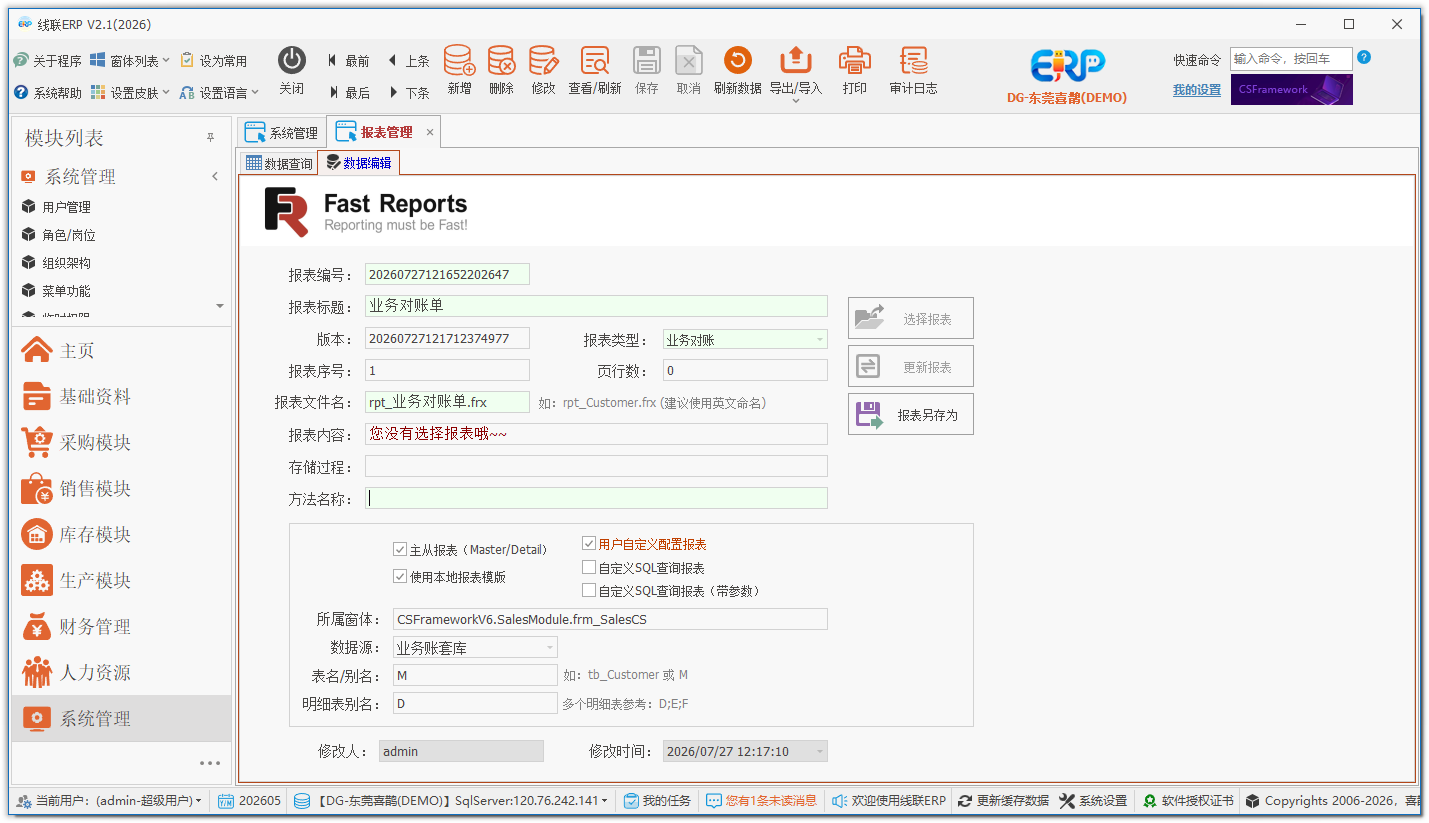The width and height of the screenshot is (1429, 823).
Task: Click the 快速命令 input box
Action: [1291, 59]
